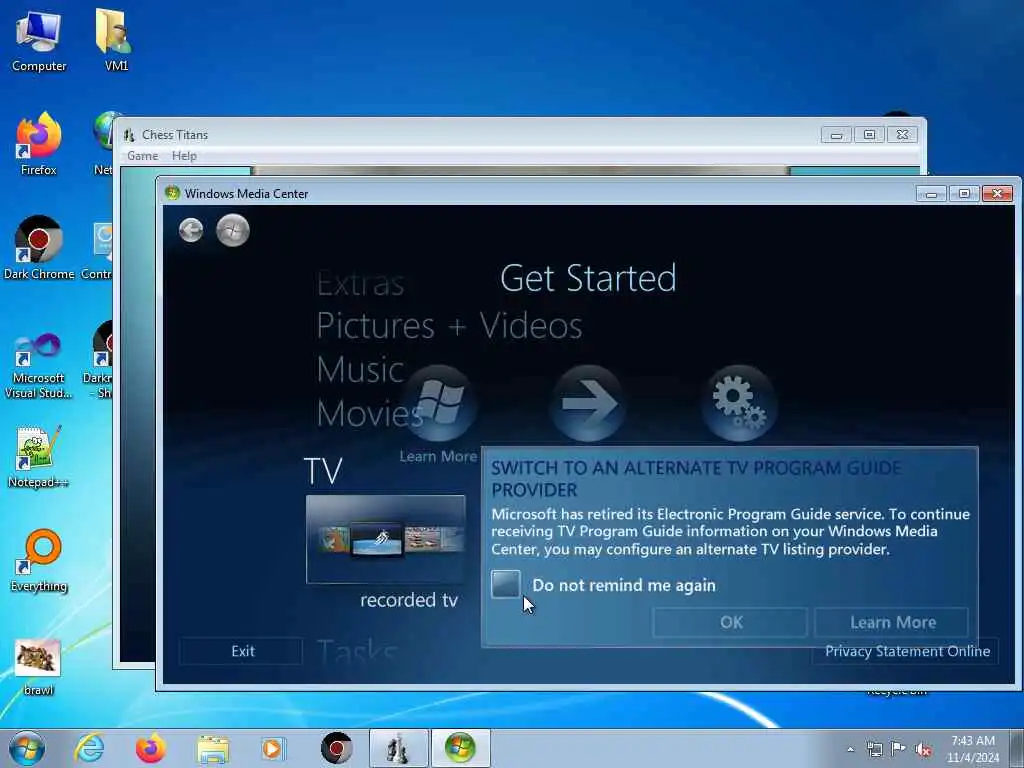Viewport: 1024px width, 768px height.
Task: Click the Get Started heading
Action: click(x=588, y=278)
